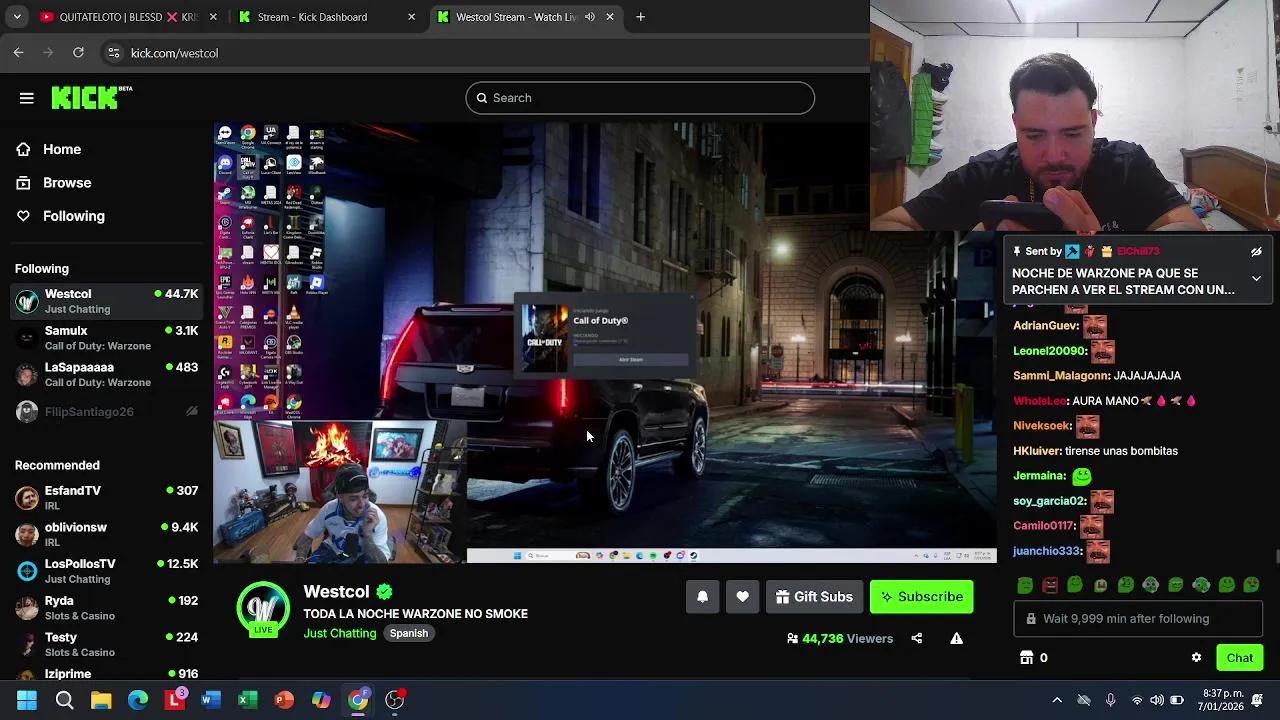This screenshot has width=1280, height=720.
Task: Reload the page
Action: tap(78, 53)
